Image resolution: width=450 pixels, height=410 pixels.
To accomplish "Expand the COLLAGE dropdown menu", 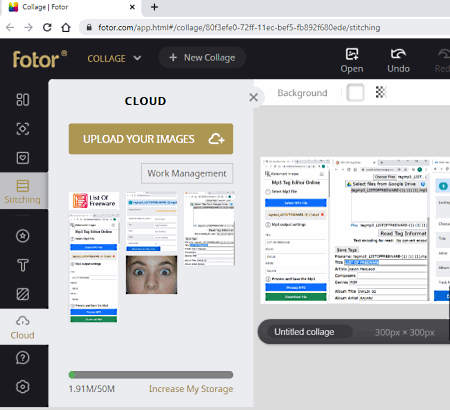I will [114, 58].
